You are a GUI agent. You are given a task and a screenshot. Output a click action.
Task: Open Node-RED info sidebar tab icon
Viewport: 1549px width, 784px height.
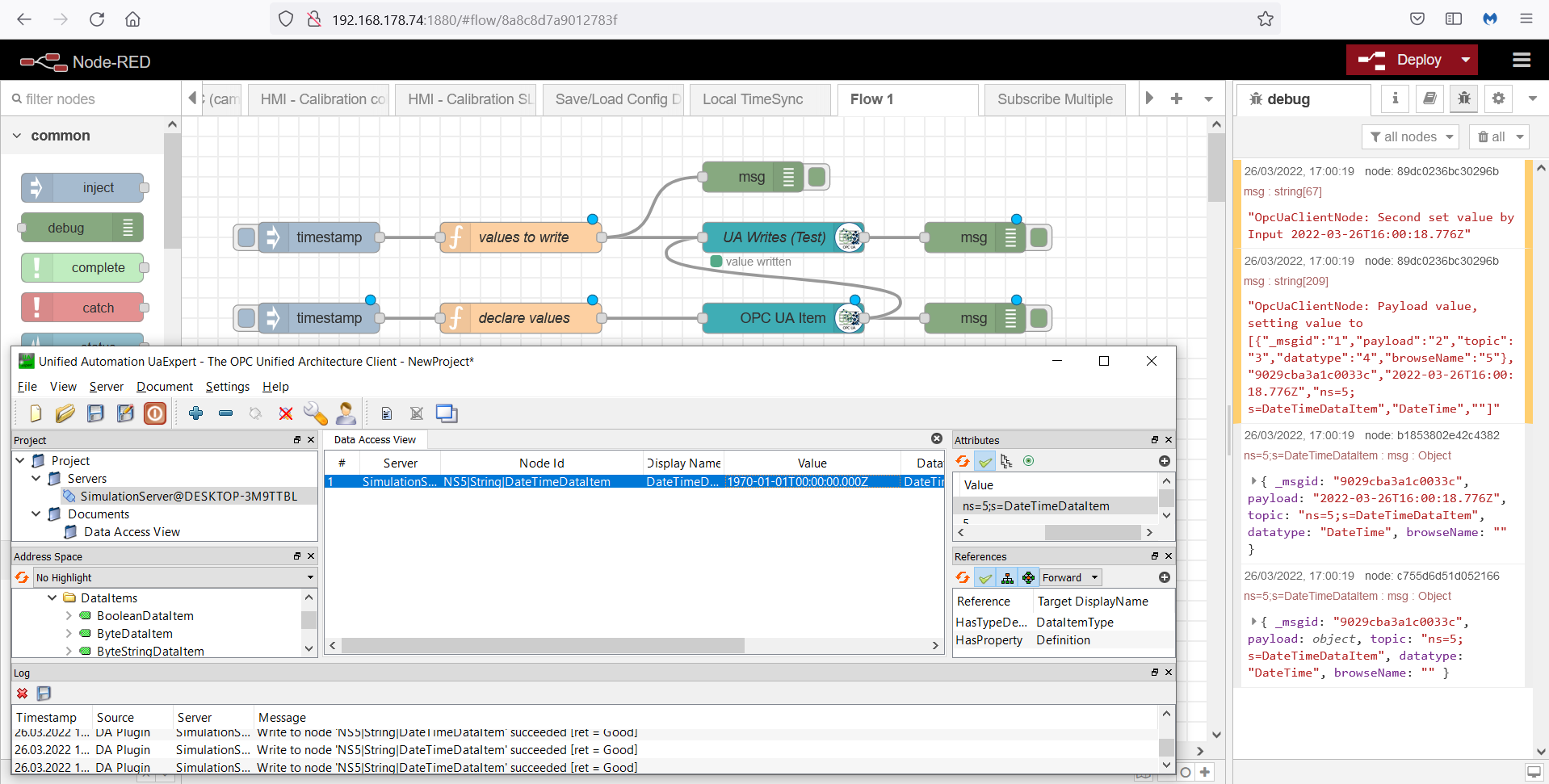(x=1395, y=99)
